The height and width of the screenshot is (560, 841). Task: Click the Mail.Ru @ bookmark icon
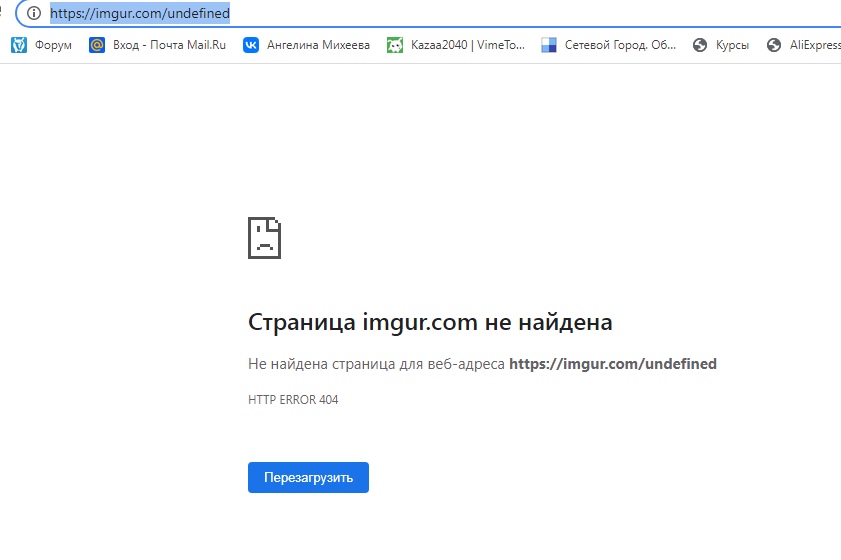pos(97,45)
